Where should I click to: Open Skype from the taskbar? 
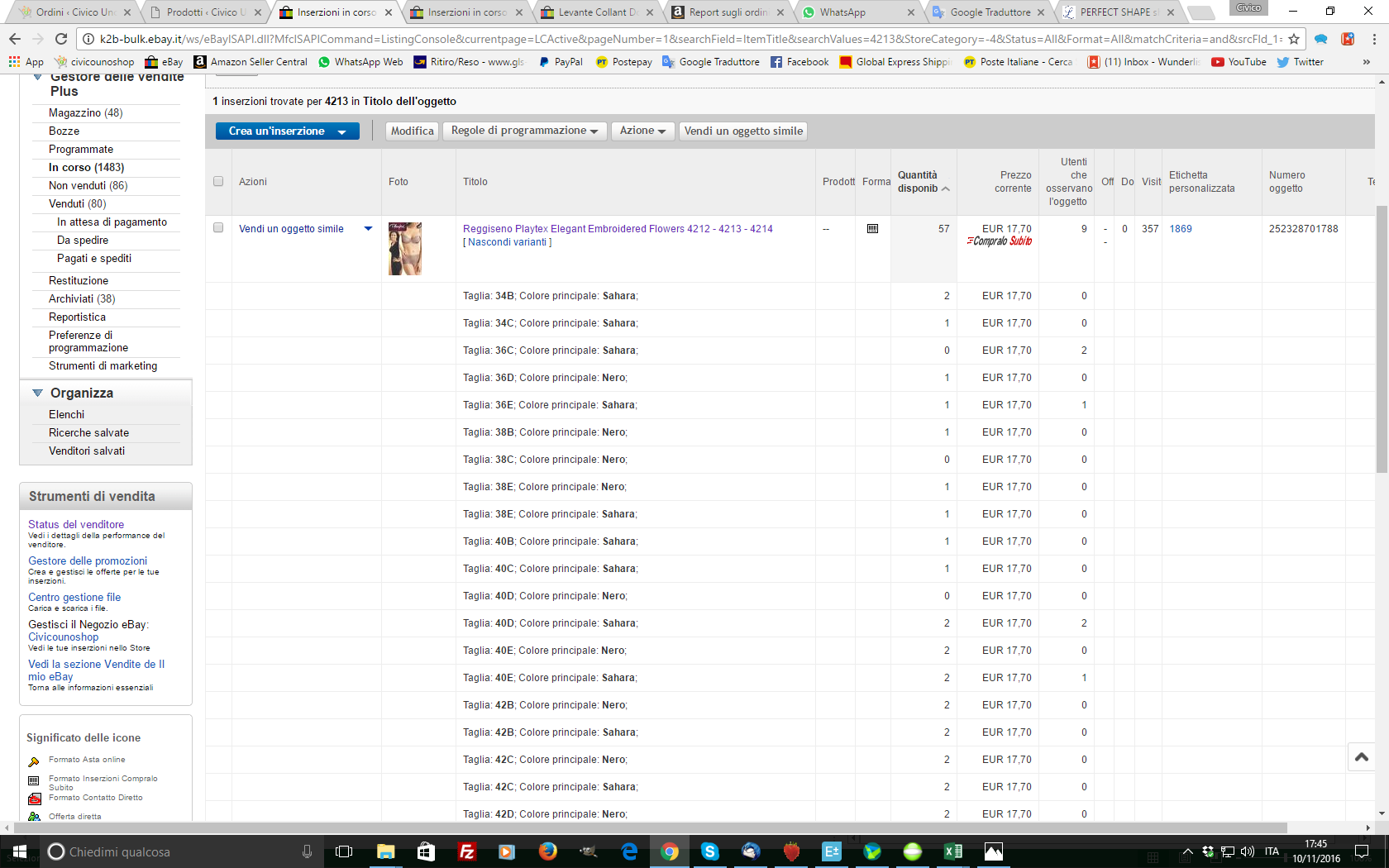point(709,851)
